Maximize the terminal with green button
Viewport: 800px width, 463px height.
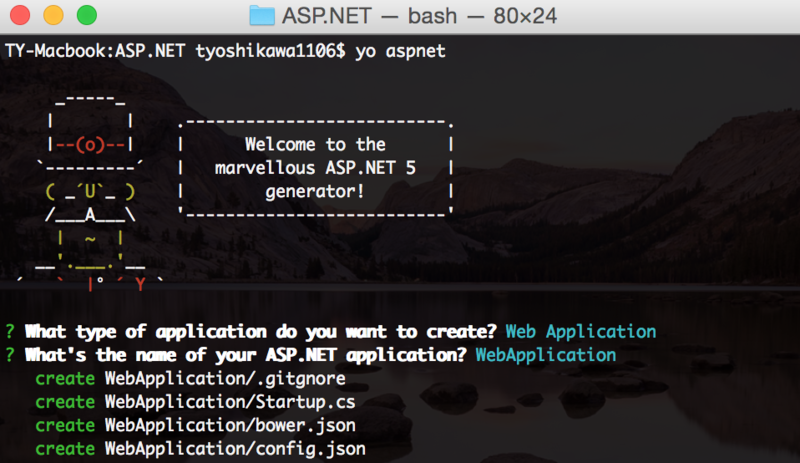click(x=87, y=15)
